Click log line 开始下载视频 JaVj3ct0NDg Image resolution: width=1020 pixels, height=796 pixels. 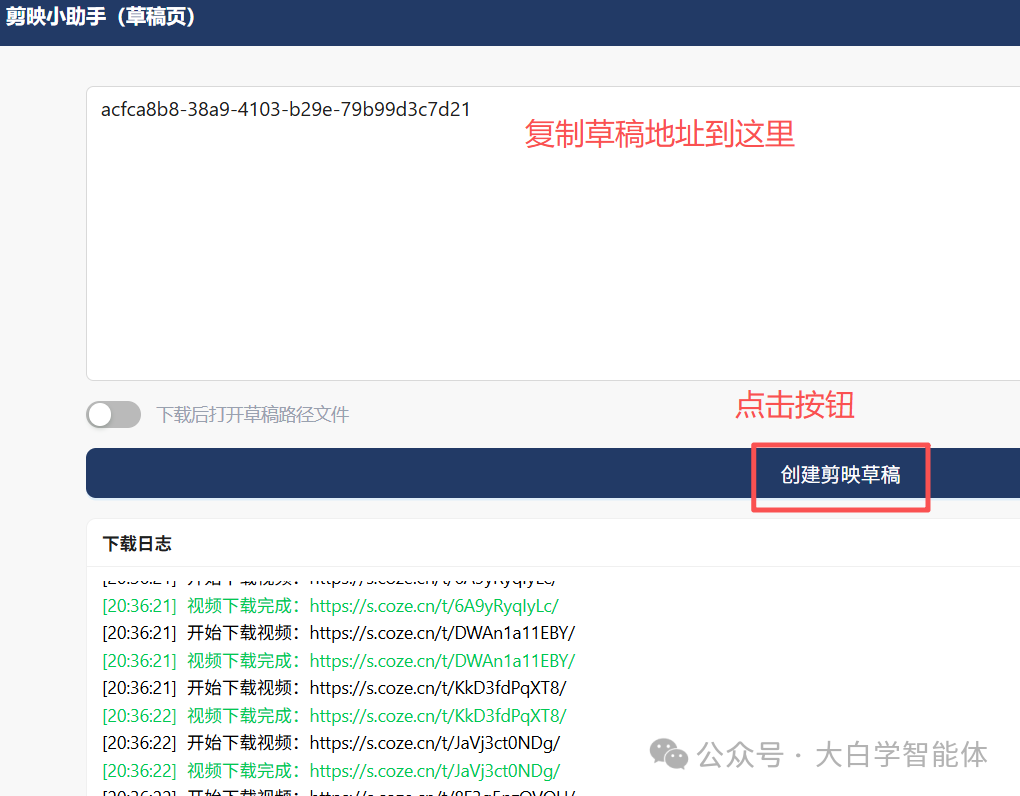[331, 743]
